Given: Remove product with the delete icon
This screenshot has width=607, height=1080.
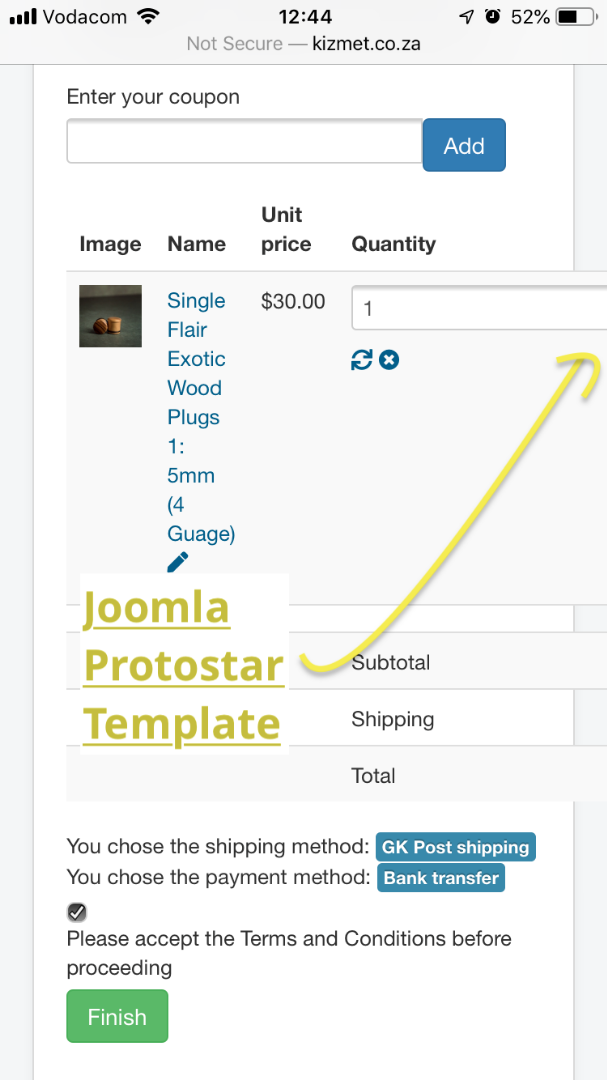Looking at the screenshot, I should point(389,360).
